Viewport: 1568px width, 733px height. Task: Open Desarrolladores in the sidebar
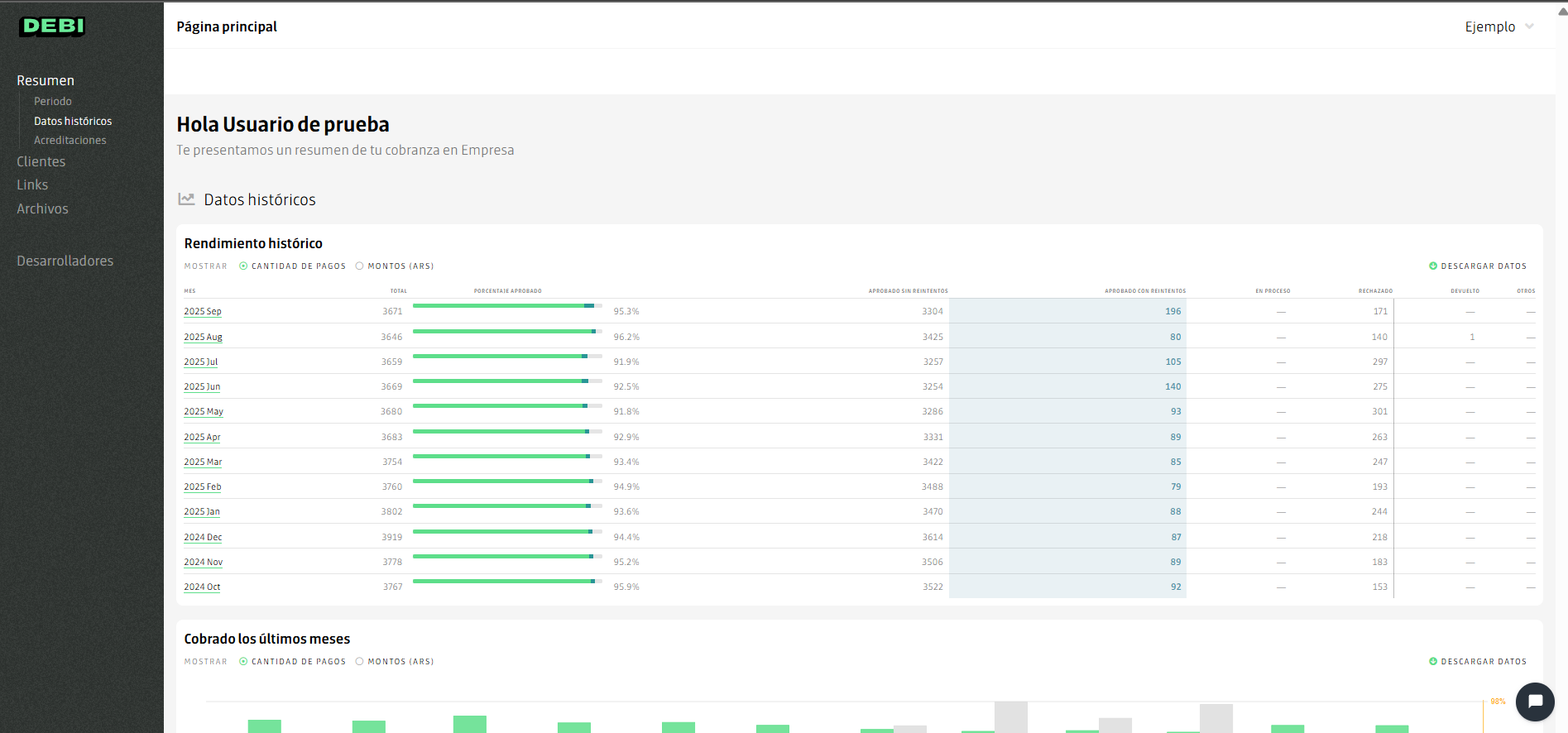pyautogui.click(x=65, y=261)
